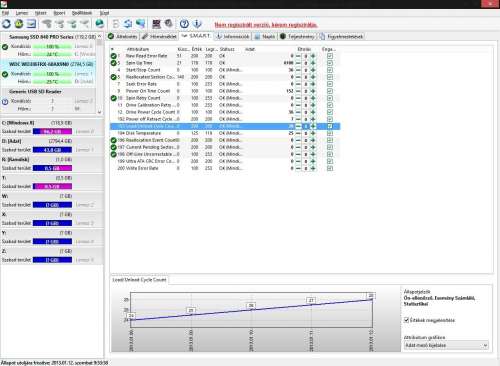Click the third greyed disk test icon
This screenshot has width=500, height=366.
pyautogui.click(x=72, y=24)
